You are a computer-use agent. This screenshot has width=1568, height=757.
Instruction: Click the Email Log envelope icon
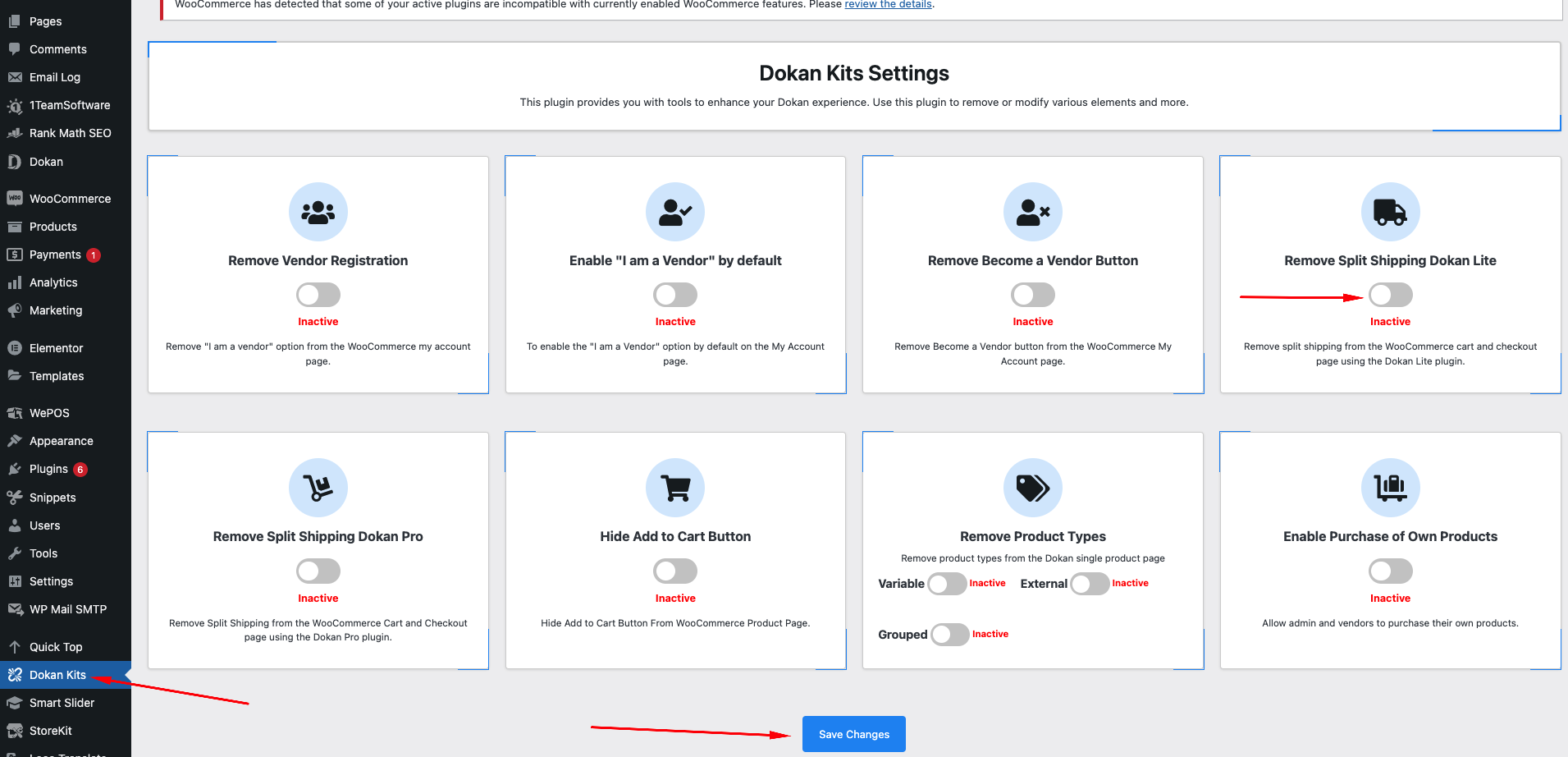(x=15, y=77)
